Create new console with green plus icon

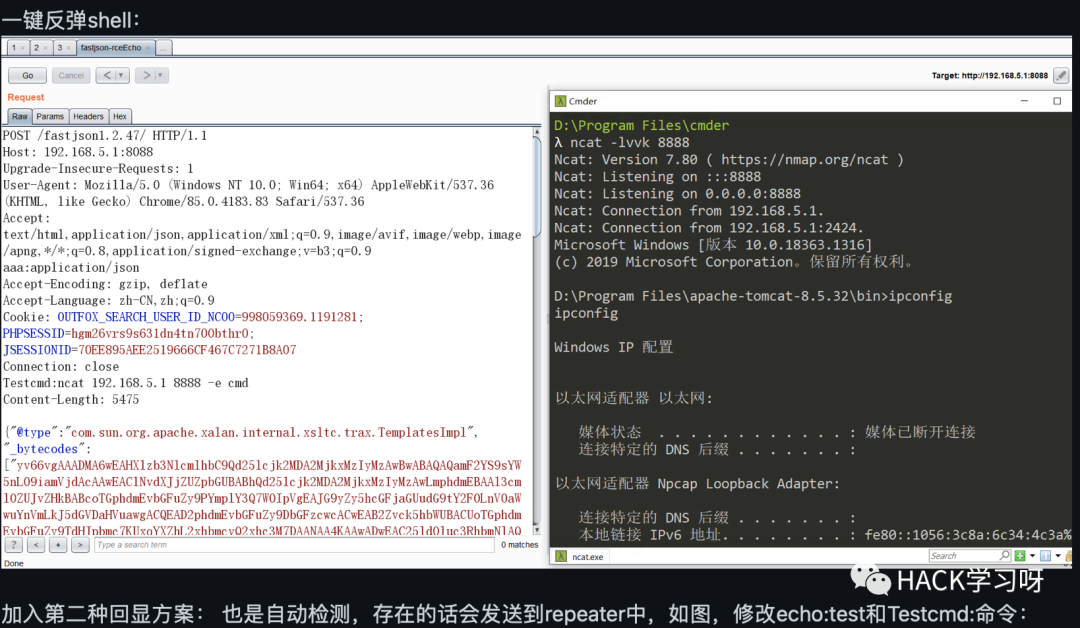(1020, 556)
